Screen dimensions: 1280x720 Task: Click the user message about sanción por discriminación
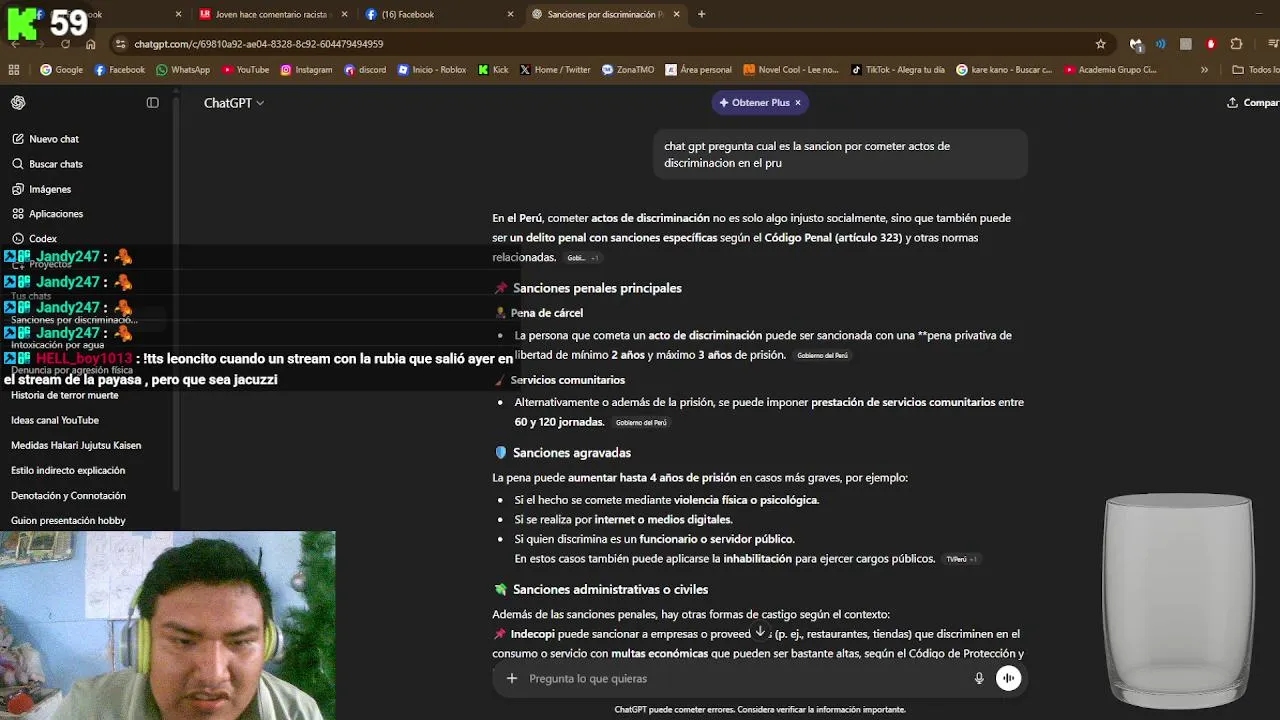tap(840, 154)
